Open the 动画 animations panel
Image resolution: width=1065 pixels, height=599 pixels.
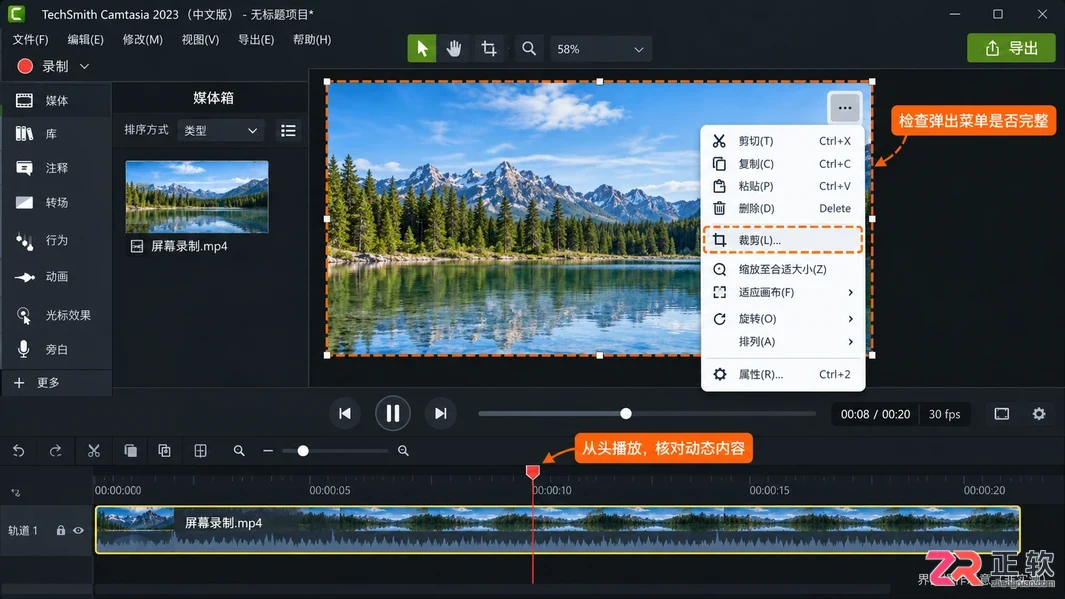point(56,276)
